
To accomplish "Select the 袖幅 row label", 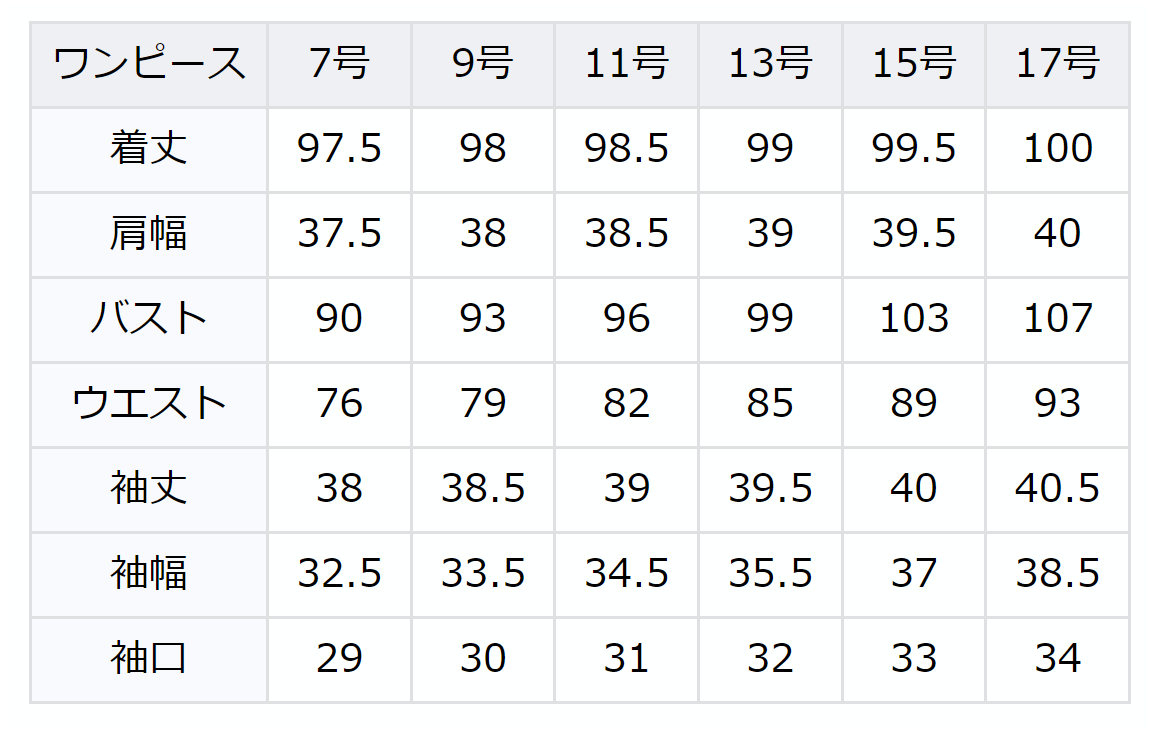I will click(149, 574).
